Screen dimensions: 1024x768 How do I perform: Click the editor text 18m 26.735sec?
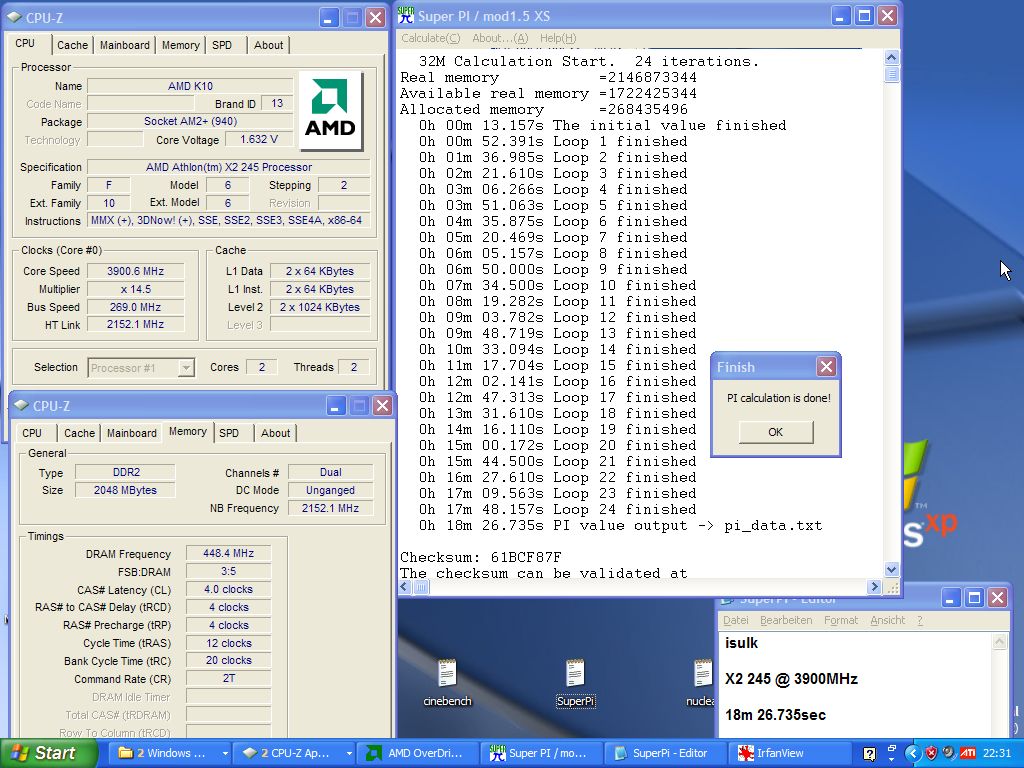pos(775,714)
